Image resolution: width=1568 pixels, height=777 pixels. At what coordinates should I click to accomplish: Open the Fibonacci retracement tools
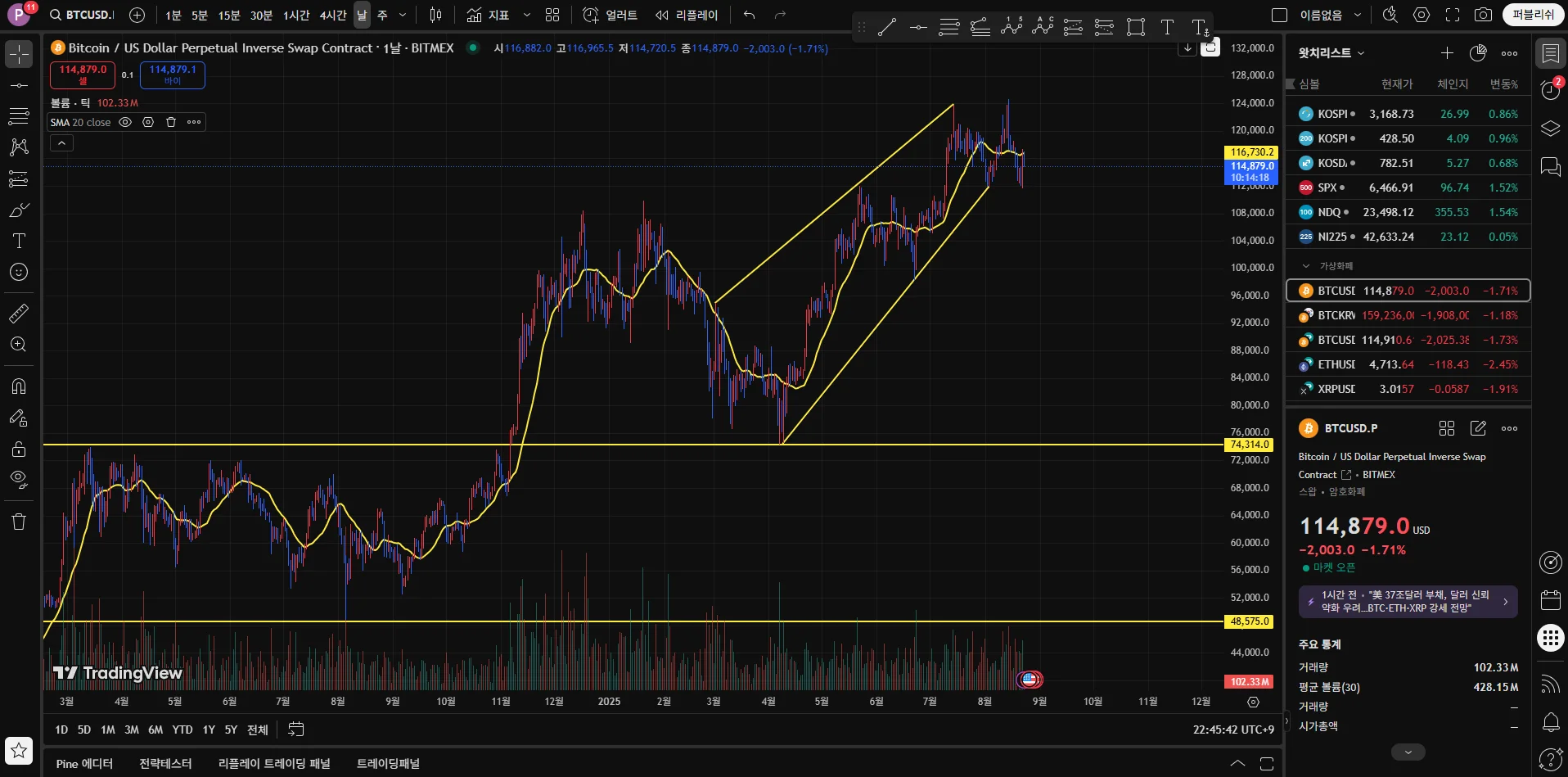pyautogui.click(x=19, y=116)
